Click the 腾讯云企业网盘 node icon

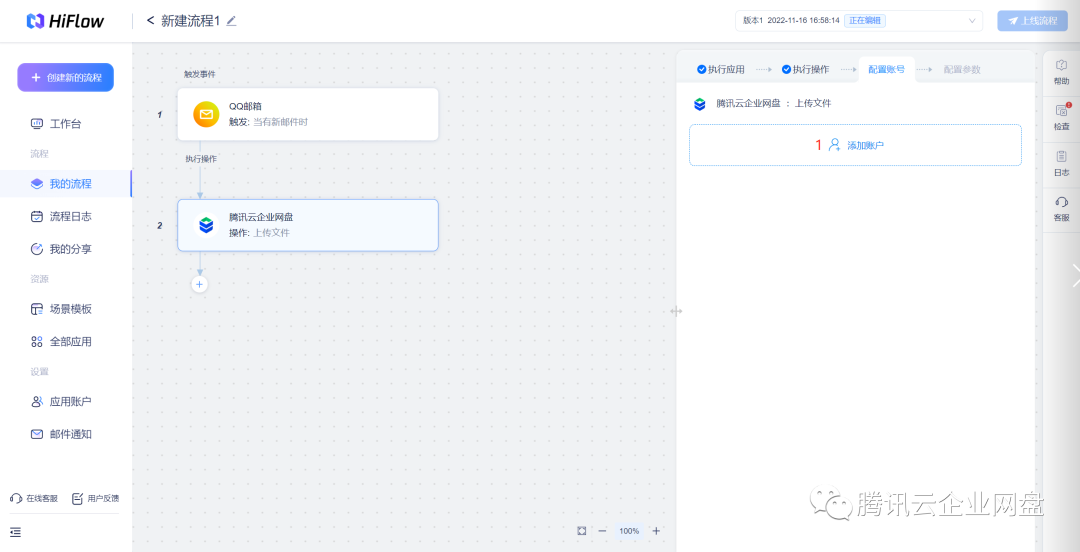pos(206,225)
